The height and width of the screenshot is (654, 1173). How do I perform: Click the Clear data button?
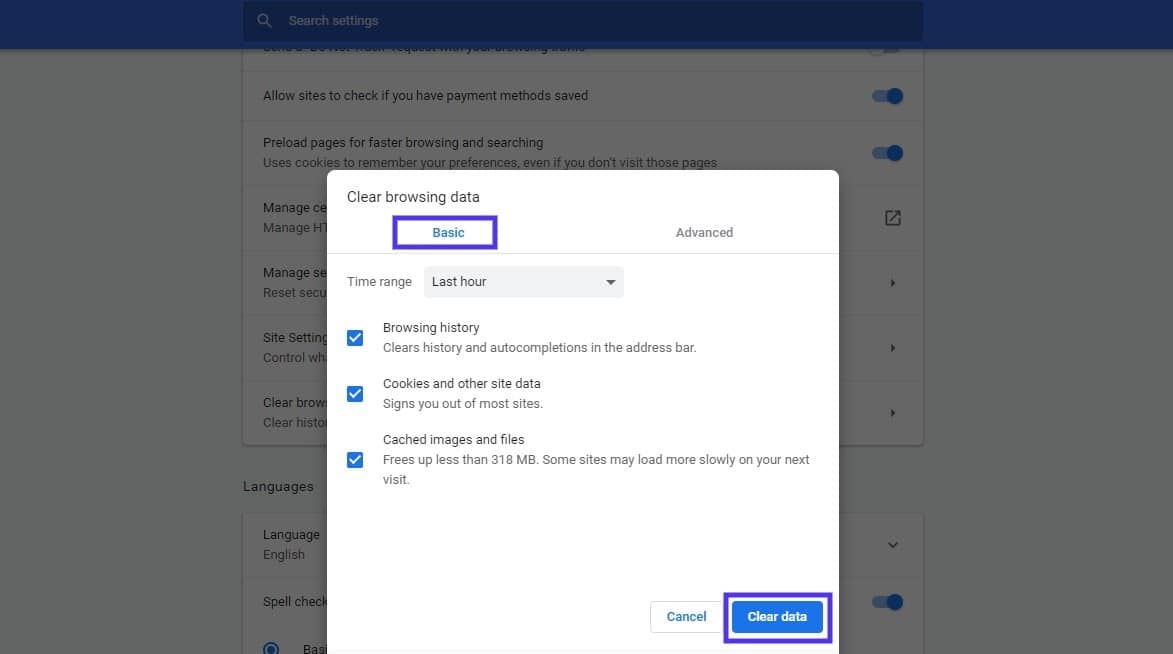tap(777, 617)
